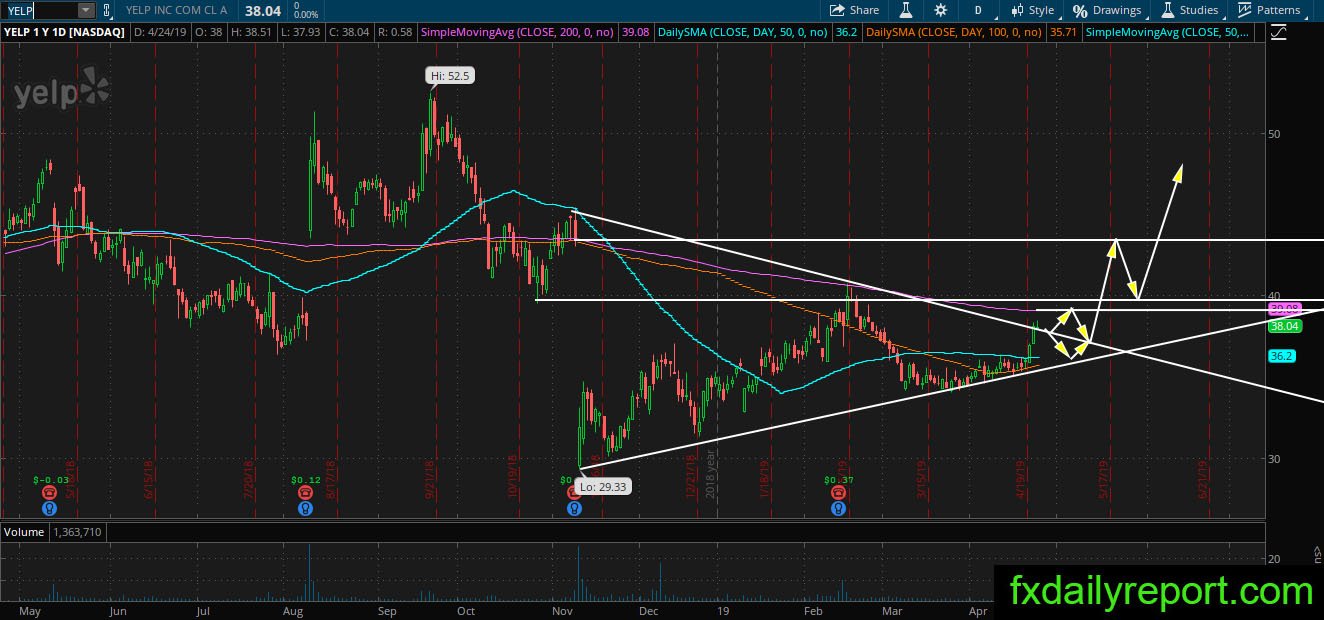The image size is (1324, 620).
Task: Click the blue lightbulb icon near August
Action: pyautogui.click(x=306, y=508)
